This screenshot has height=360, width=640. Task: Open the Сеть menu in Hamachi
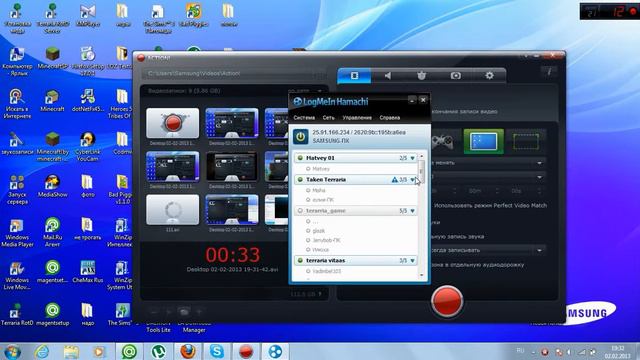pos(329,118)
